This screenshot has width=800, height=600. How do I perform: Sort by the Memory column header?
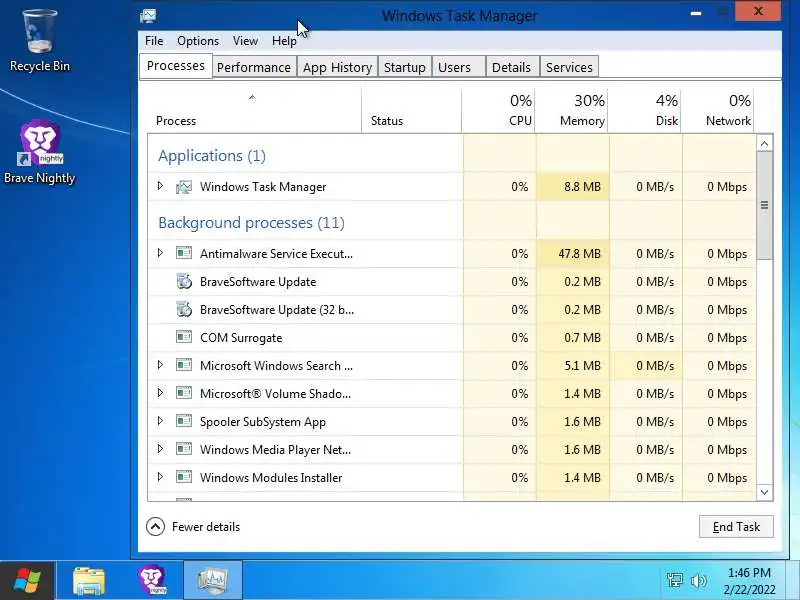click(x=571, y=110)
